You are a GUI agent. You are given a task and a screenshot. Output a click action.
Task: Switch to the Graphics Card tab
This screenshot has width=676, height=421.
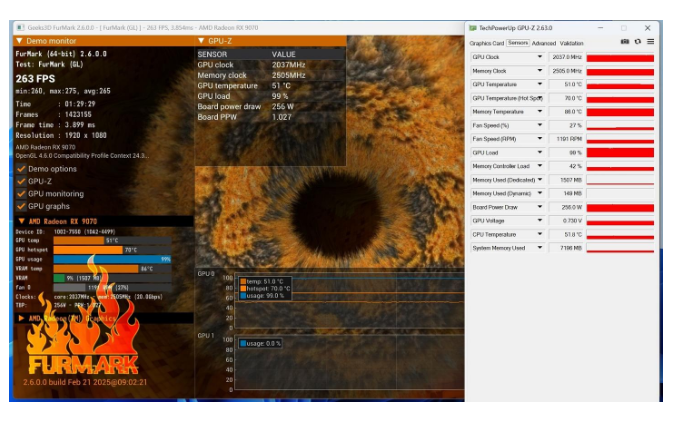(x=486, y=43)
